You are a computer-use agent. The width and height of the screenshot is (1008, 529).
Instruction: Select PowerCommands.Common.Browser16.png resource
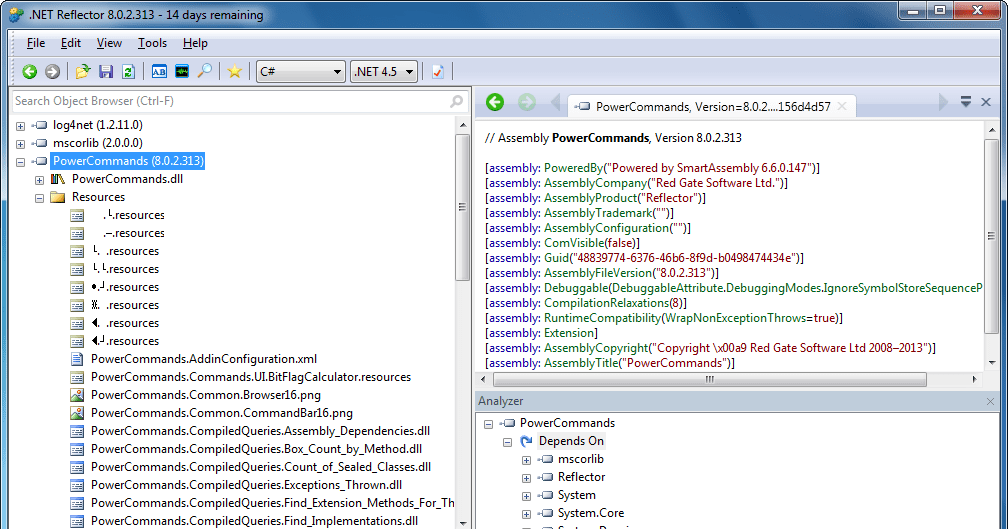(x=206, y=395)
